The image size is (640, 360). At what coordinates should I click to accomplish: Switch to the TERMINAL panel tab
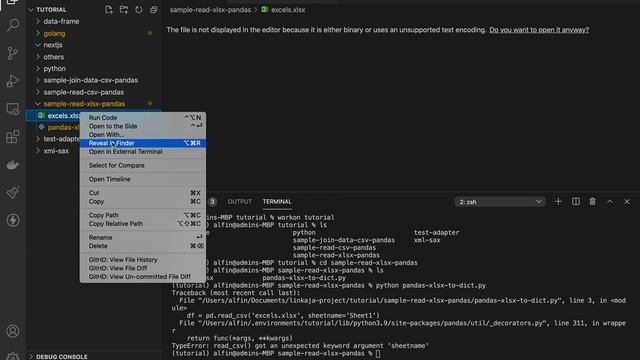coord(277,202)
